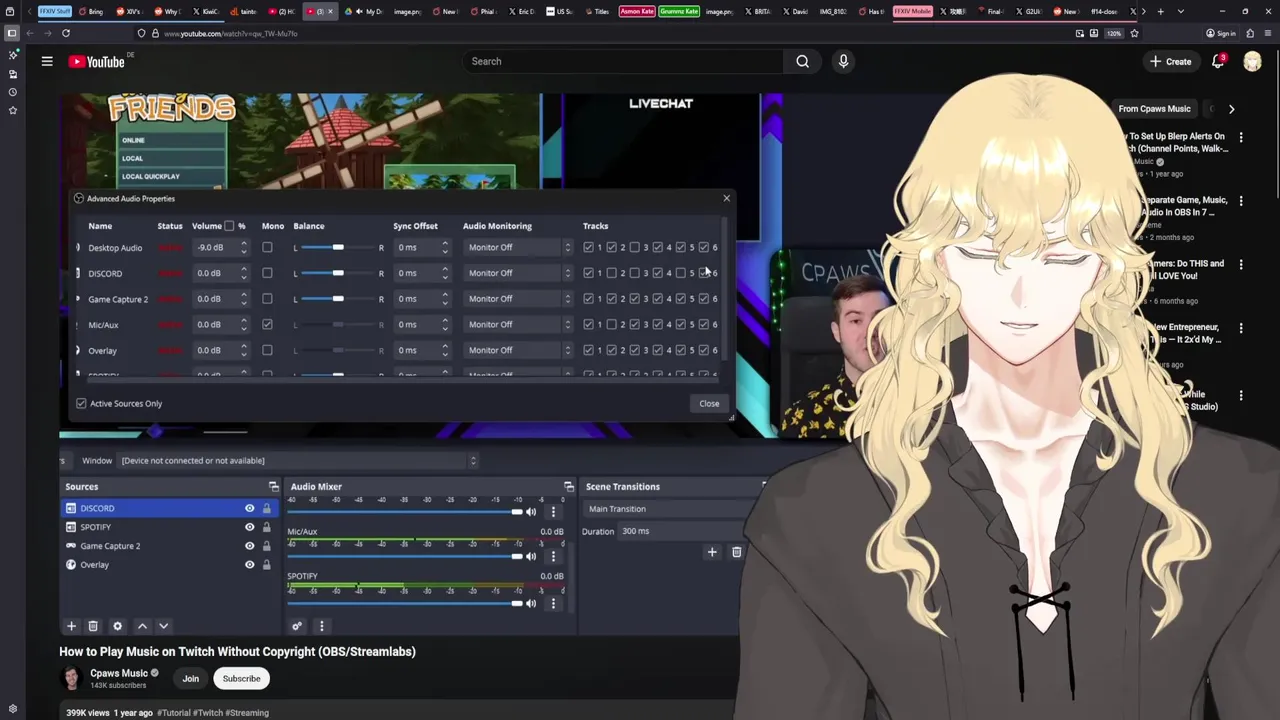This screenshot has width=1280, height=720.
Task: Open Game Capture 2 monitoring dropdown
Action: tap(518, 298)
